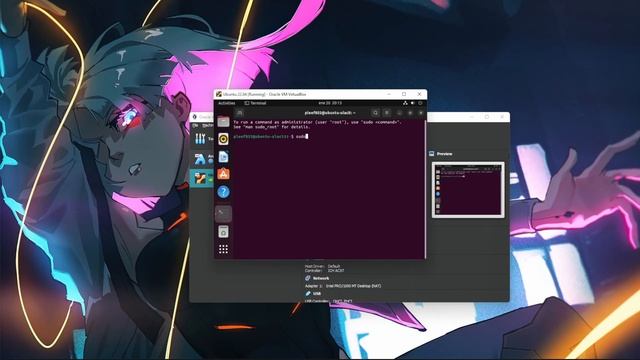Click the terminal prompt line with sudo

coord(271,136)
